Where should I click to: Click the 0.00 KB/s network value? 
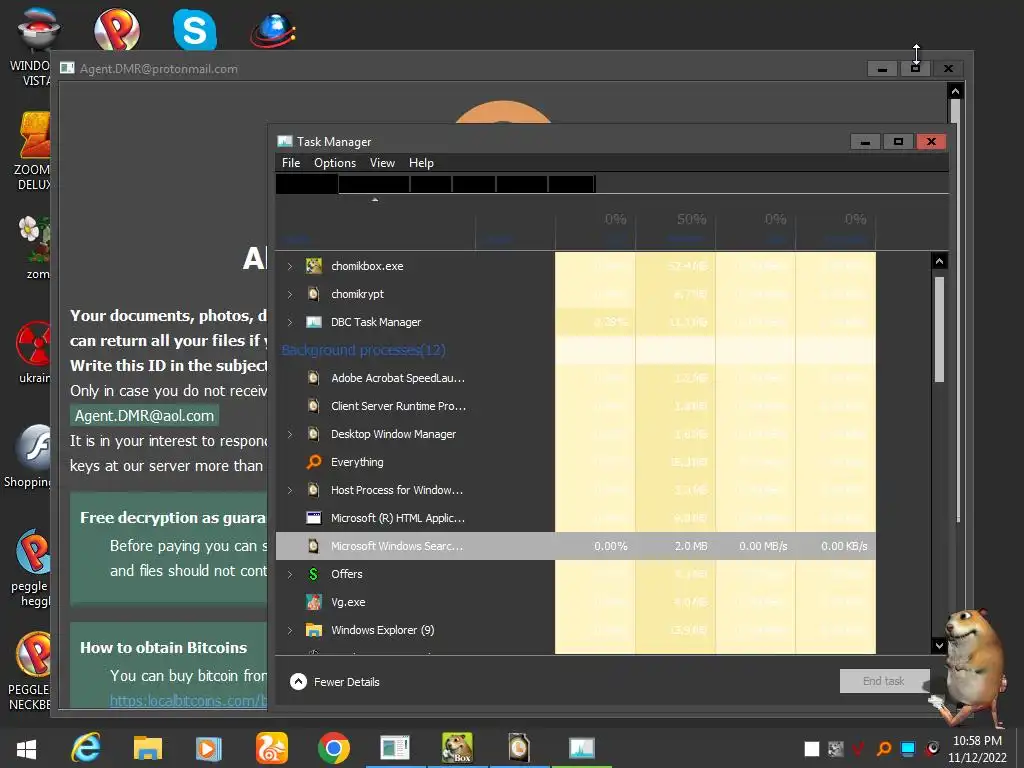(x=844, y=546)
